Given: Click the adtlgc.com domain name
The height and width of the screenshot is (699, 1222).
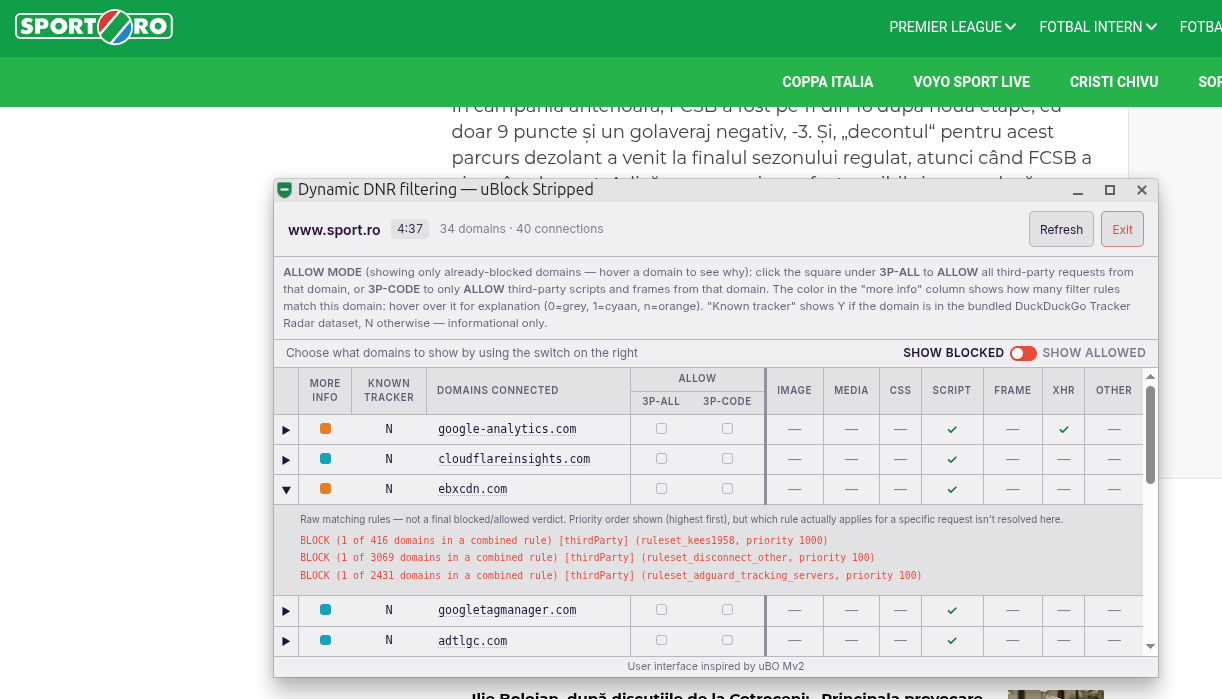Looking at the screenshot, I should click(x=472, y=640).
